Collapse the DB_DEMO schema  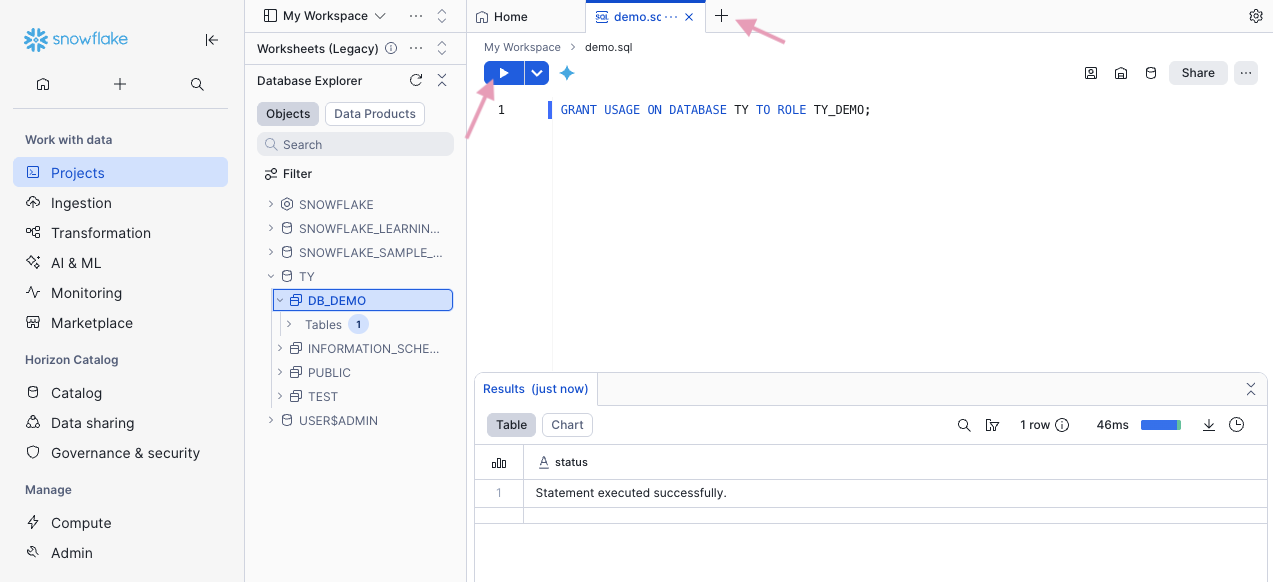pyautogui.click(x=281, y=300)
